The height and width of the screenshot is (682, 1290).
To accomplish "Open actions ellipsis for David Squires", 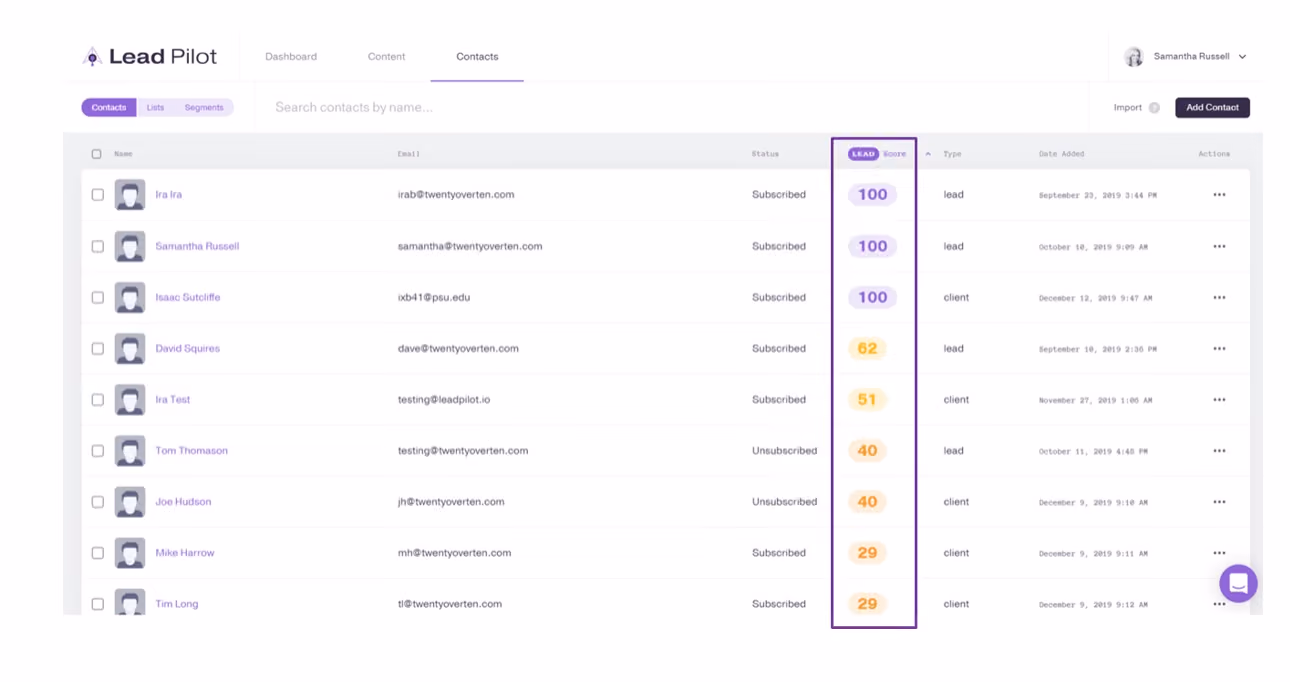I will point(1219,349).
